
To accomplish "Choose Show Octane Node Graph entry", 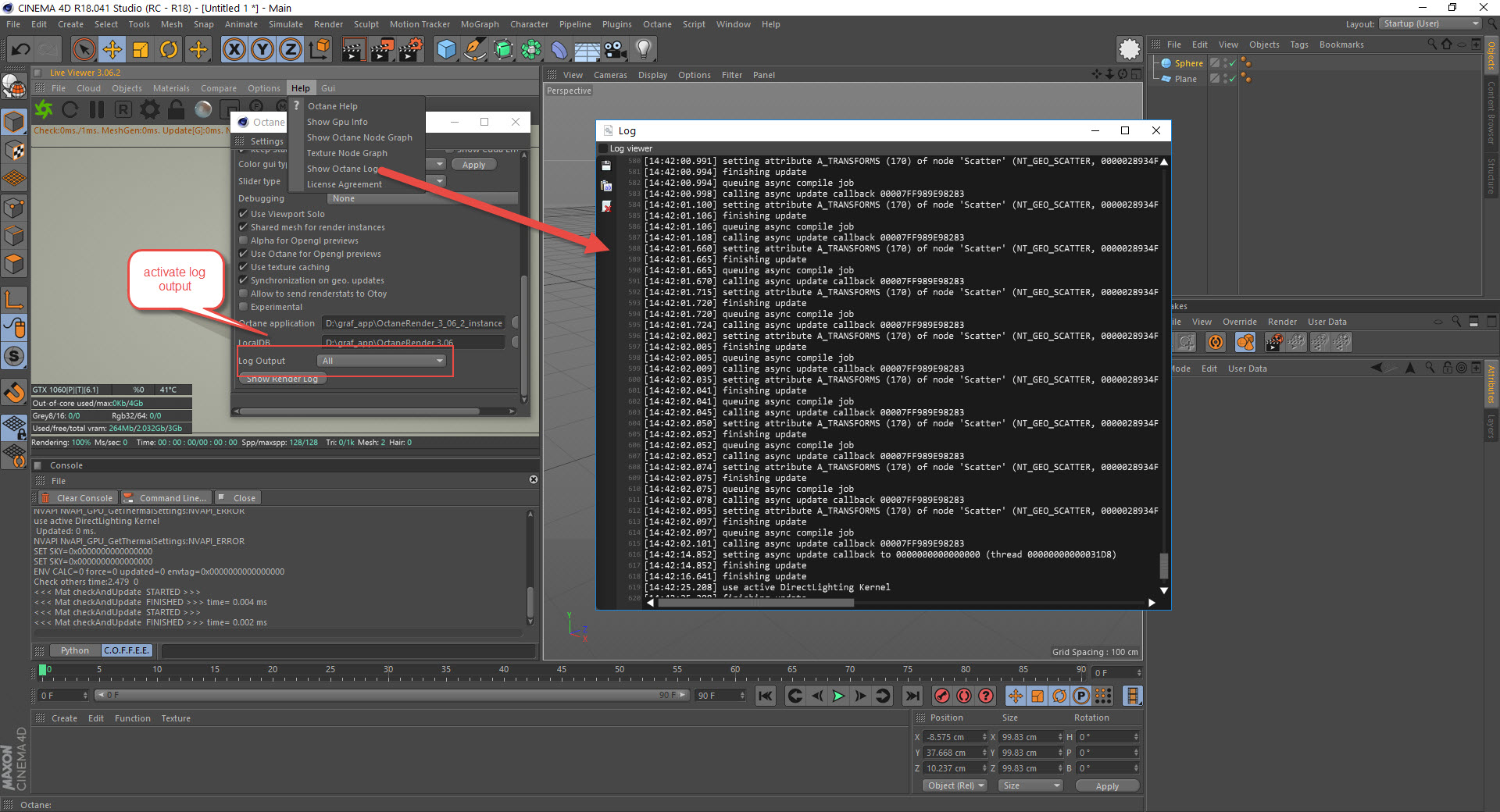I will coord(359,137).
